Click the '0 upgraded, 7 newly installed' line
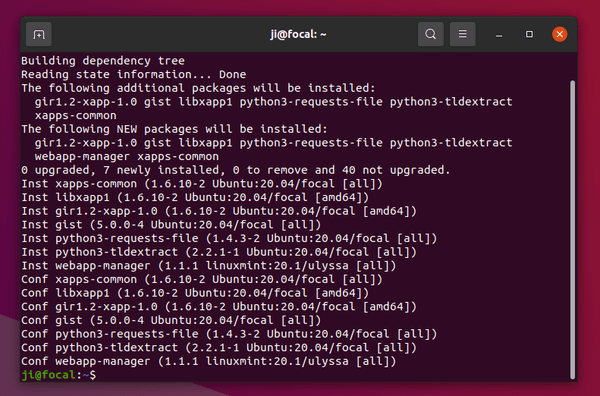The height and width of the screenshot is (396, 600). point(236,170)
